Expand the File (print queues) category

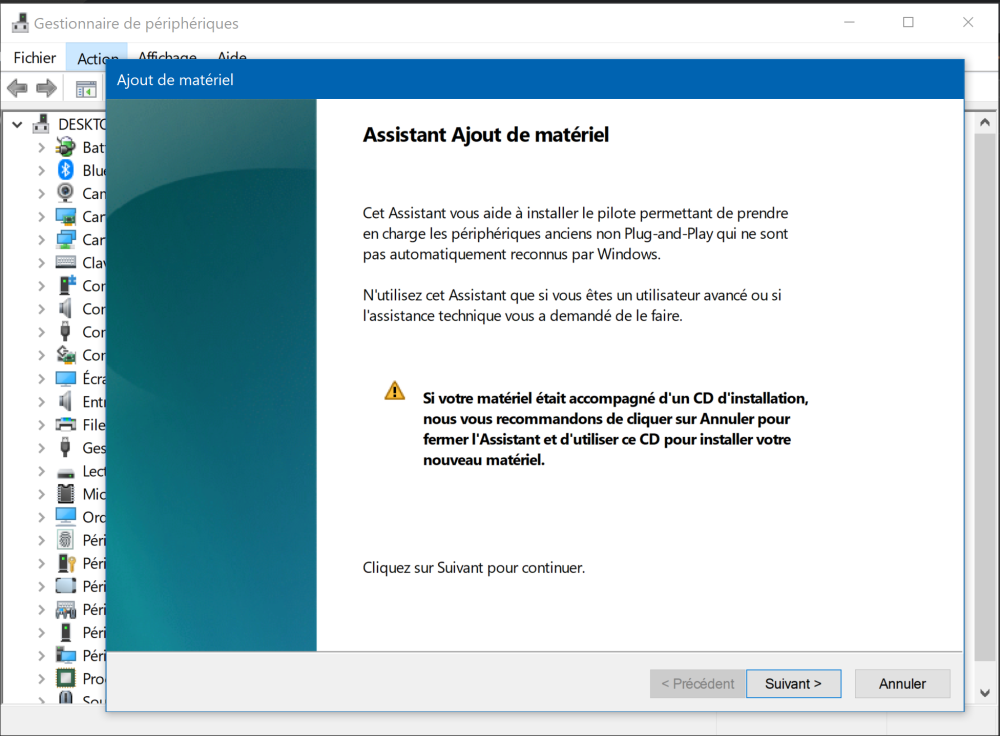(x=41, y=425)
